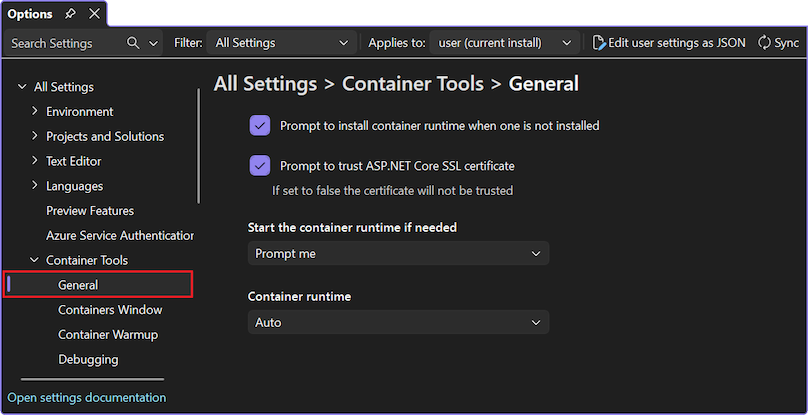Expand the Environment tree node
Screen dimensions: 808x415
pyautogui.click(x=35, y=111)
